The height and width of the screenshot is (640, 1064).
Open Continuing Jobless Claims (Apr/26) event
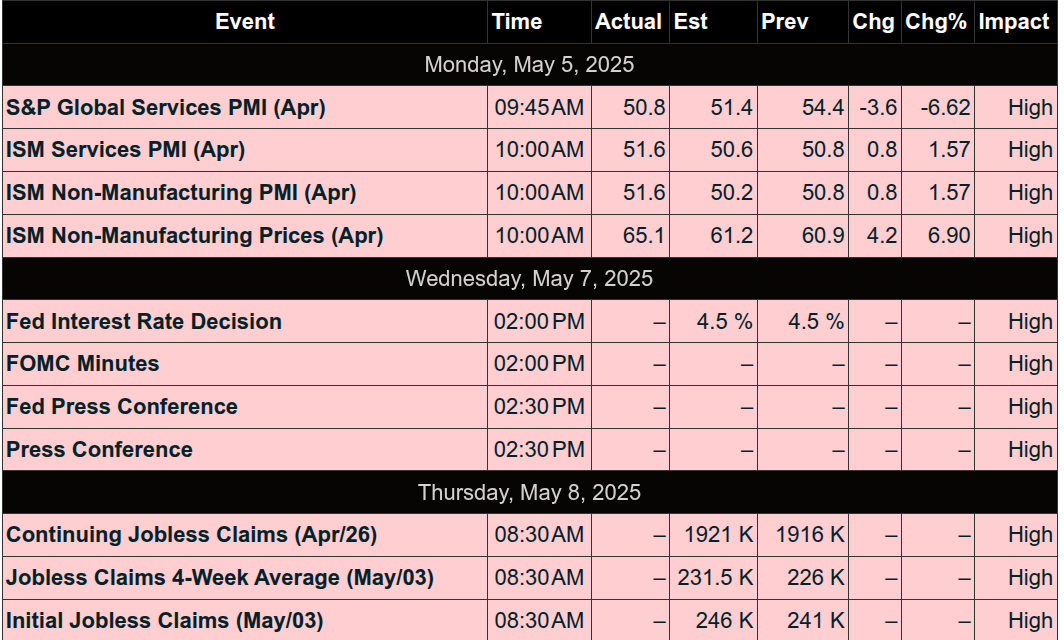(x=191, y=535)
